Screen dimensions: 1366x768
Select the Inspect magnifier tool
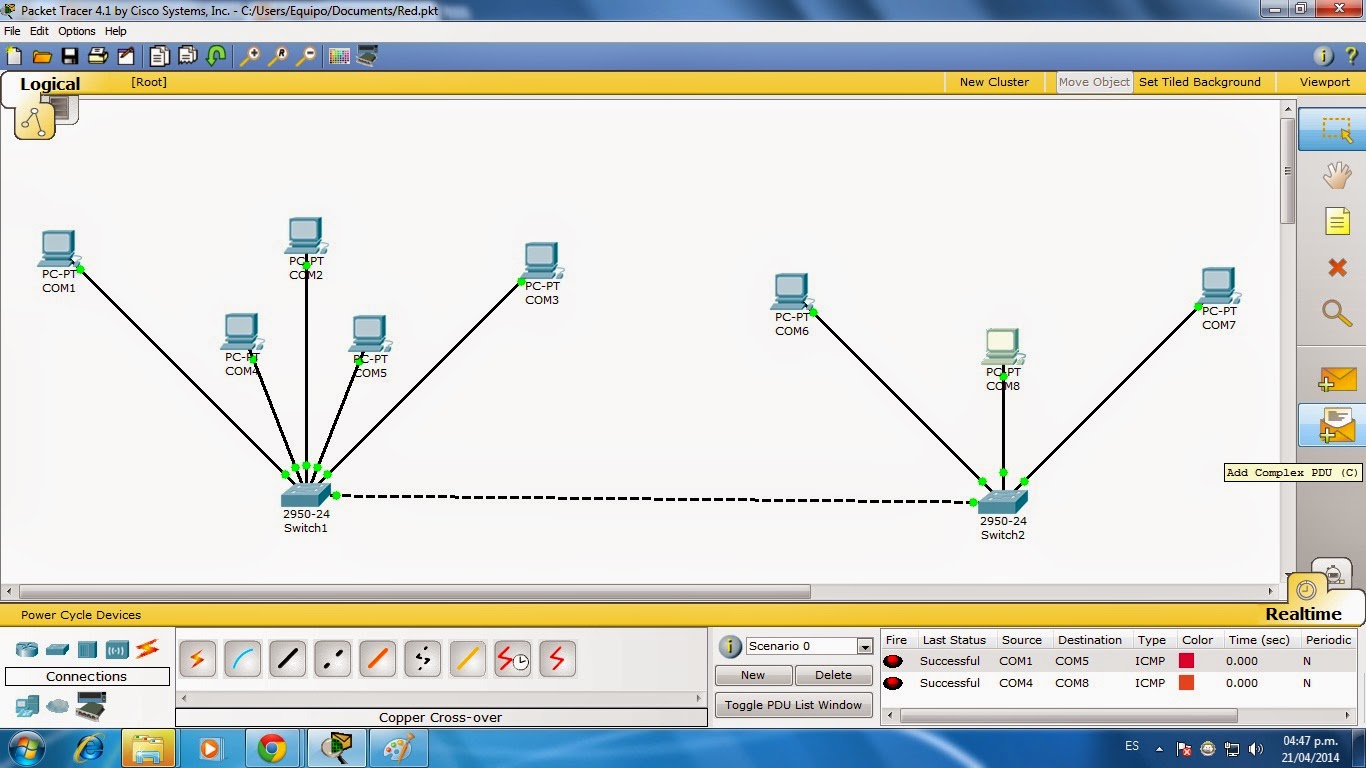click(1337, 312)
